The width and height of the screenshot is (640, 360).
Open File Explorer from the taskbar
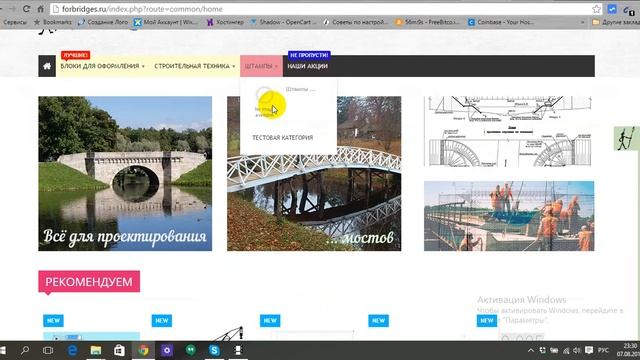(x=96, y=350)
